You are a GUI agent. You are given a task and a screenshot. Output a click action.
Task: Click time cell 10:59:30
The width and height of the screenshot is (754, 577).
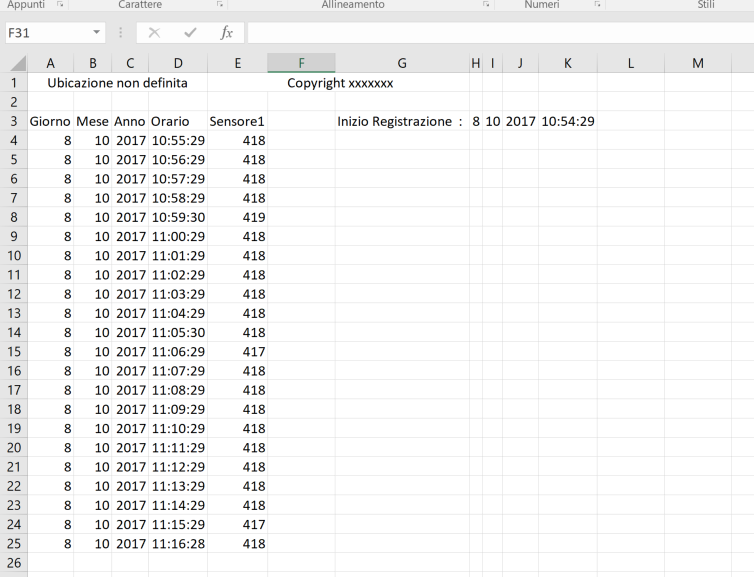click(178, 217)
